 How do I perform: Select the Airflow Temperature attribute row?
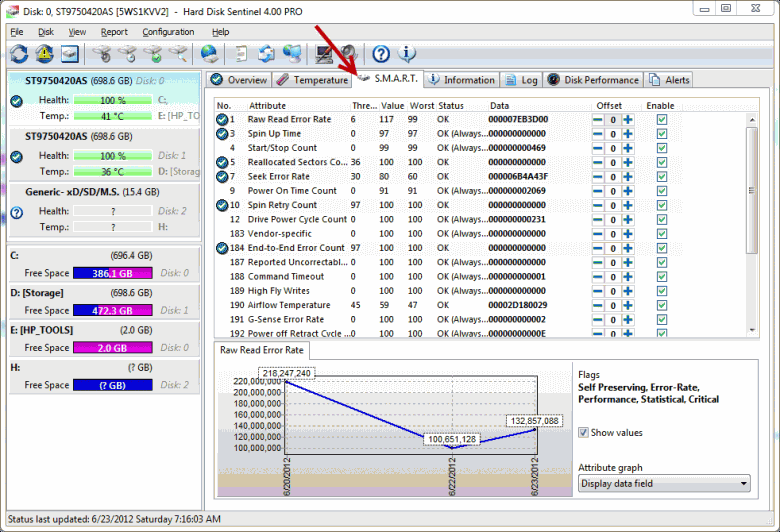click(448, 305)
